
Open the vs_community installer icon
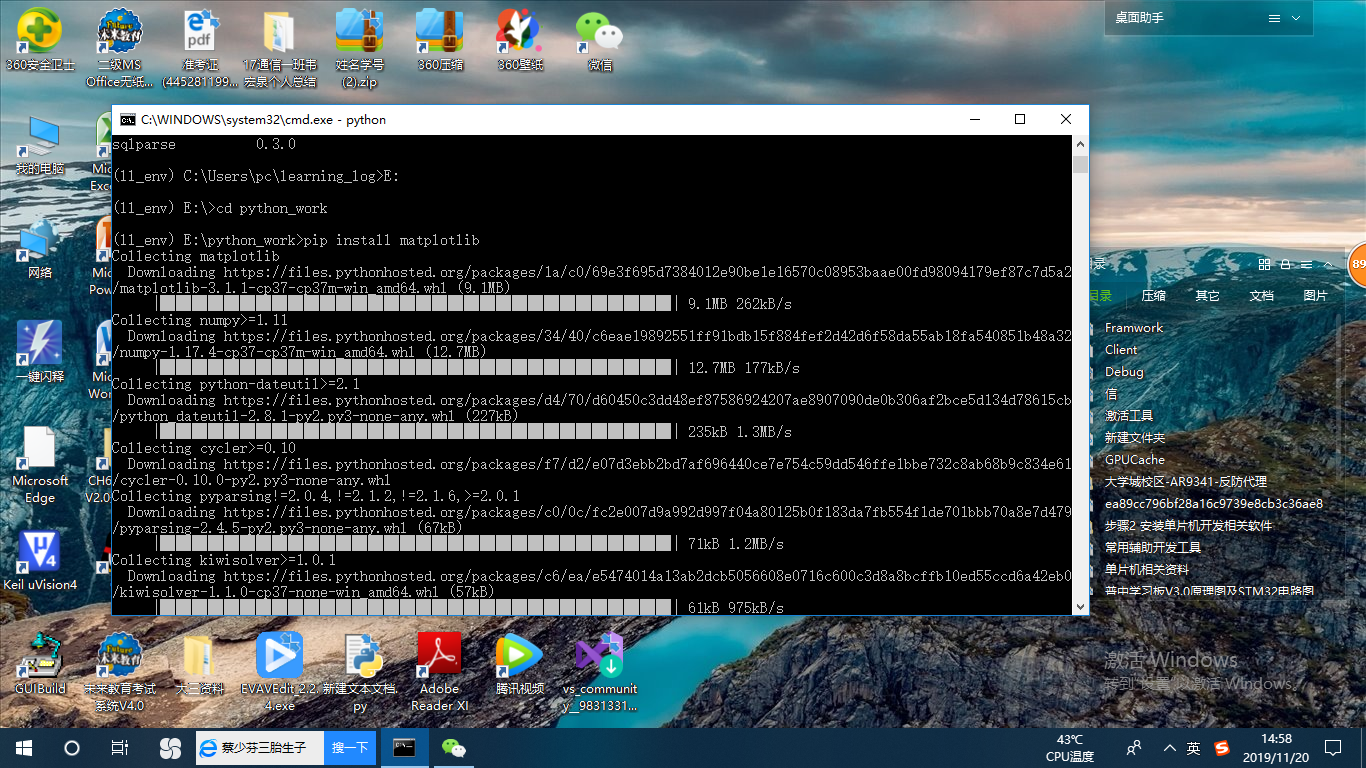coord(600,672)
